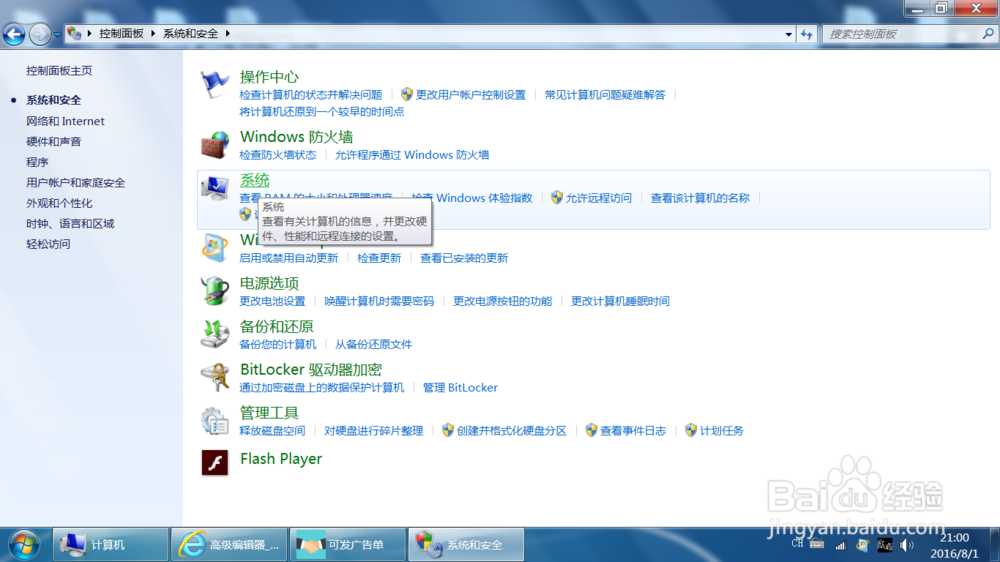Open the Flash Player heading link
Image resolution: width=1000 pixels, height=562 pixels.
(x=281, y=459)
